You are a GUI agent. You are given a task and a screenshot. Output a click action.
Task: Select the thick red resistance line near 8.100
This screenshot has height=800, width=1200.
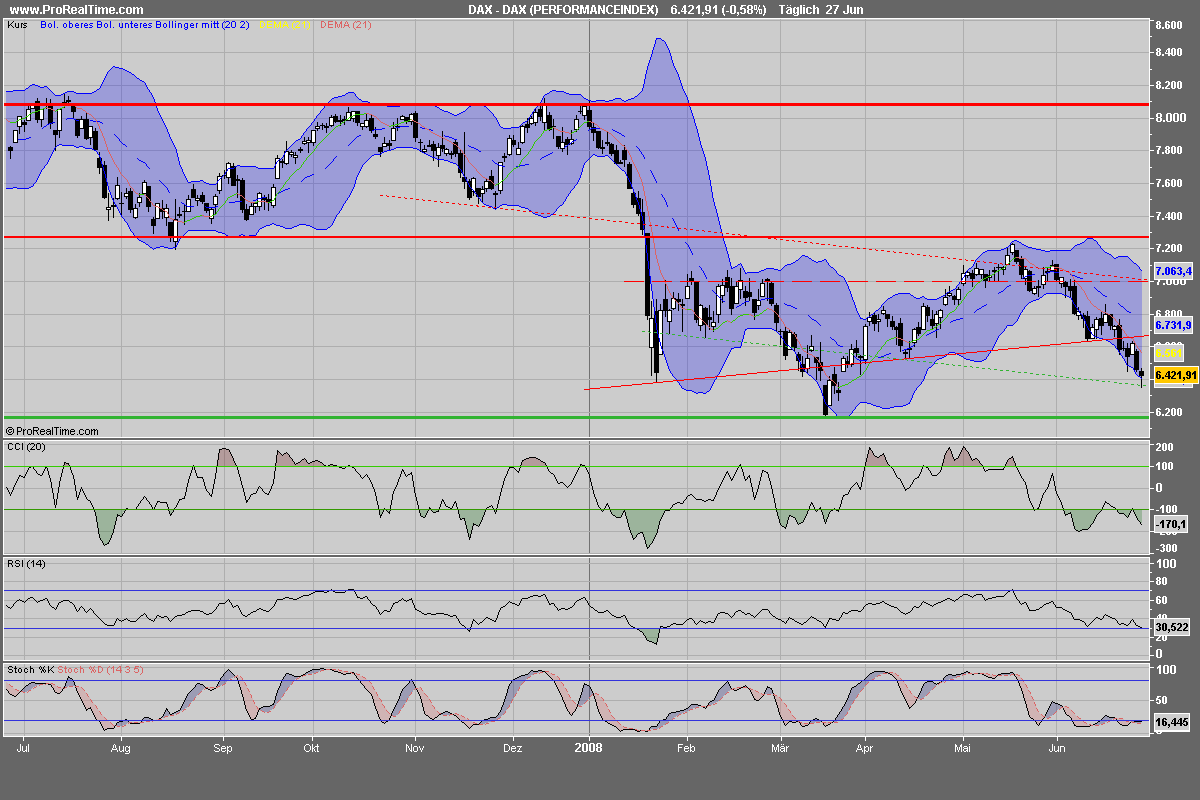575,104
